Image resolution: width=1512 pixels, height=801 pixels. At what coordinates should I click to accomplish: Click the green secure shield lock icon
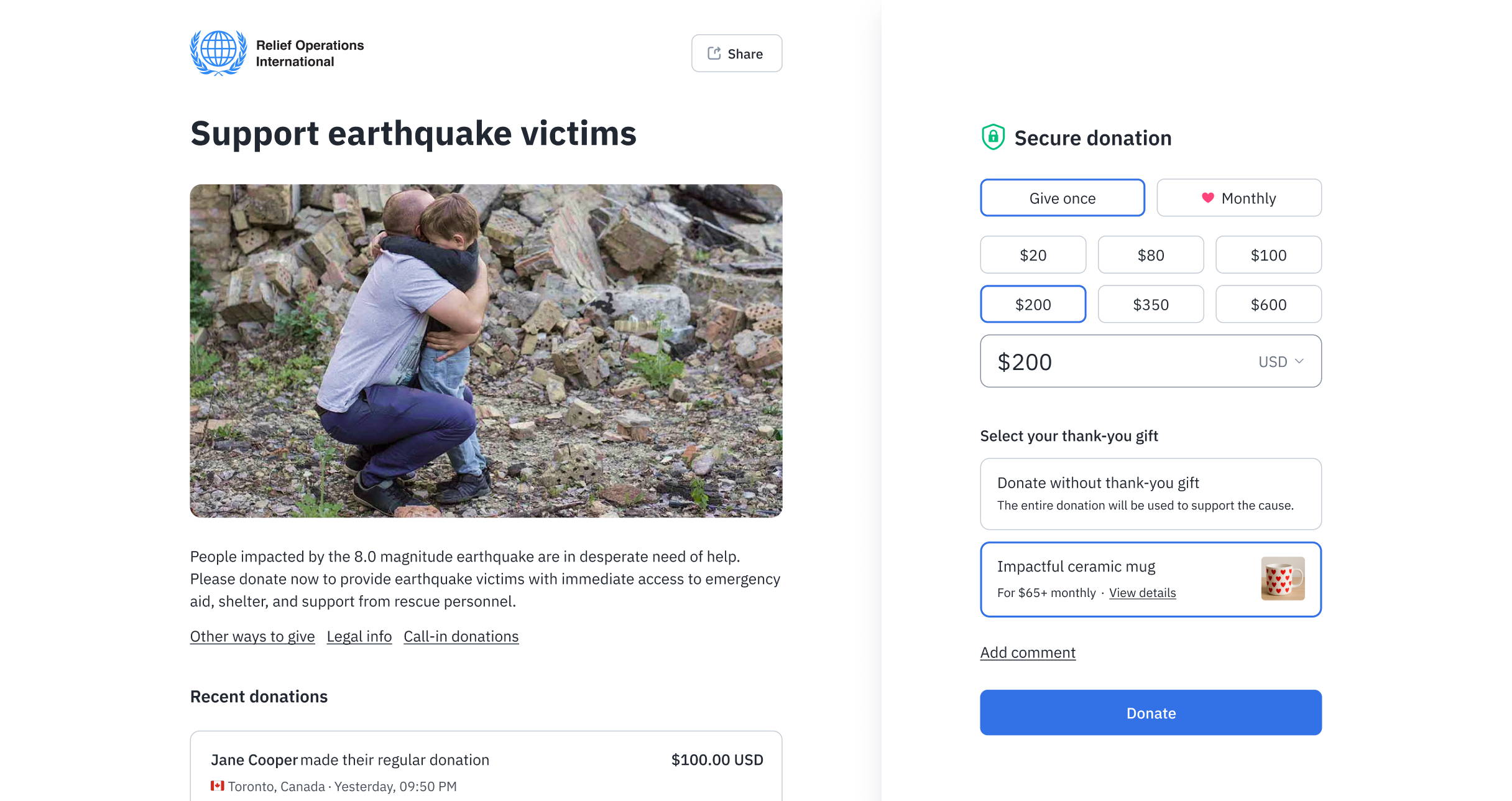point(993,137)
